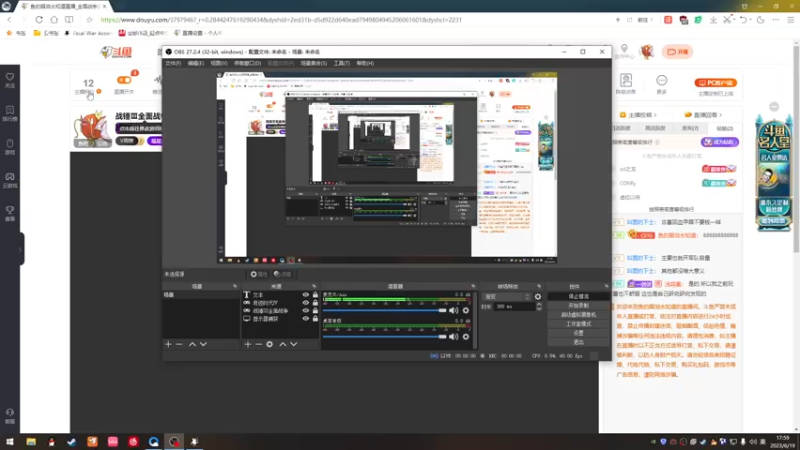Lock the third source in the Sources list
The width and height of the screenshot is (800, 450).
pyautogui.click(x=315, y=311)
